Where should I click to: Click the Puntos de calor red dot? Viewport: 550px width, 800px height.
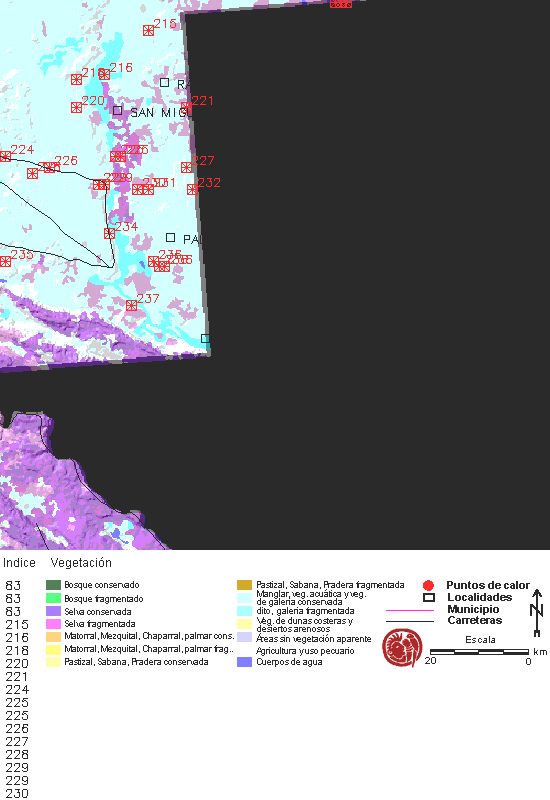[429, 585]
